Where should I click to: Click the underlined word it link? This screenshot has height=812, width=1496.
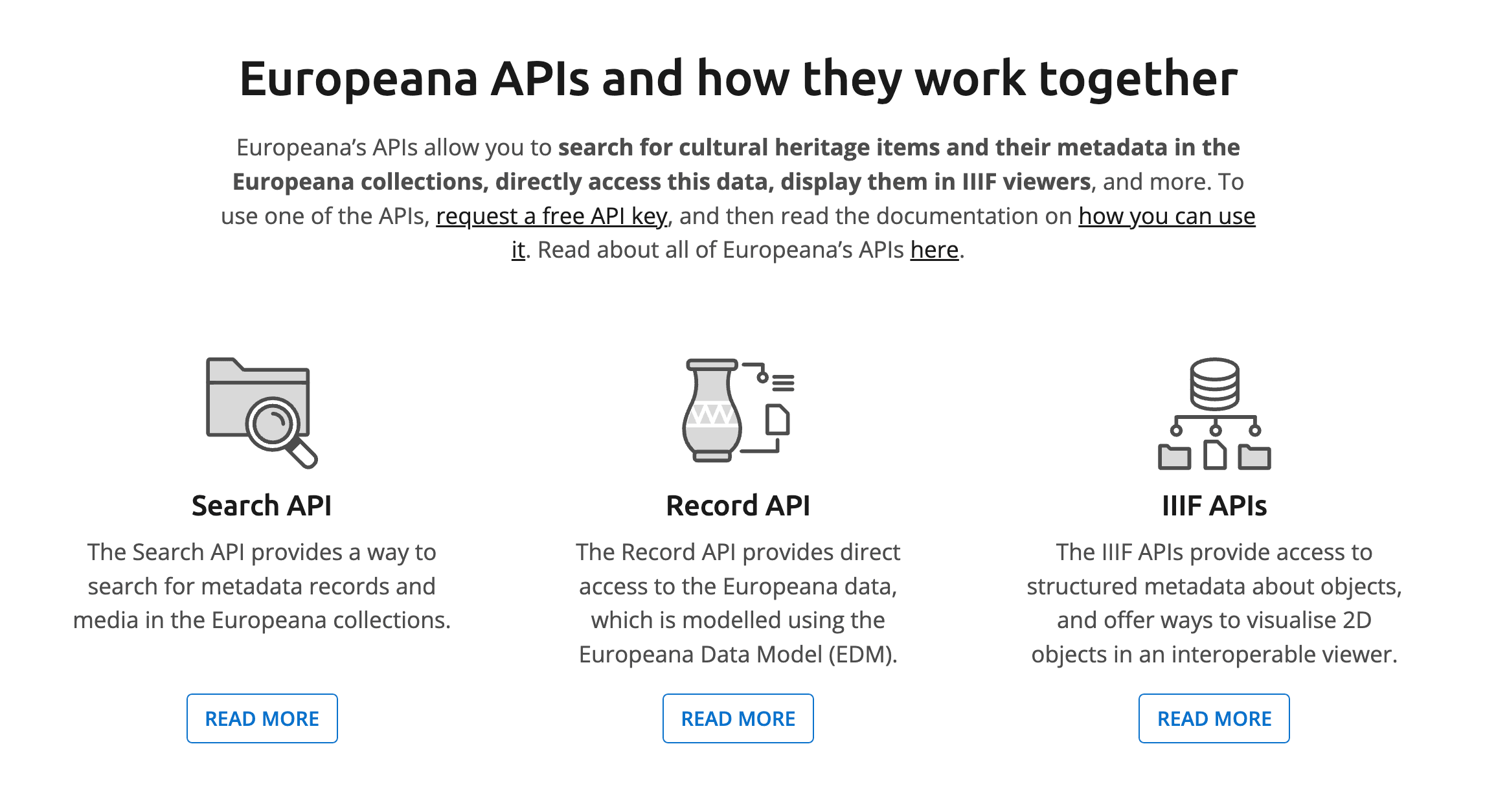(517, 250)
